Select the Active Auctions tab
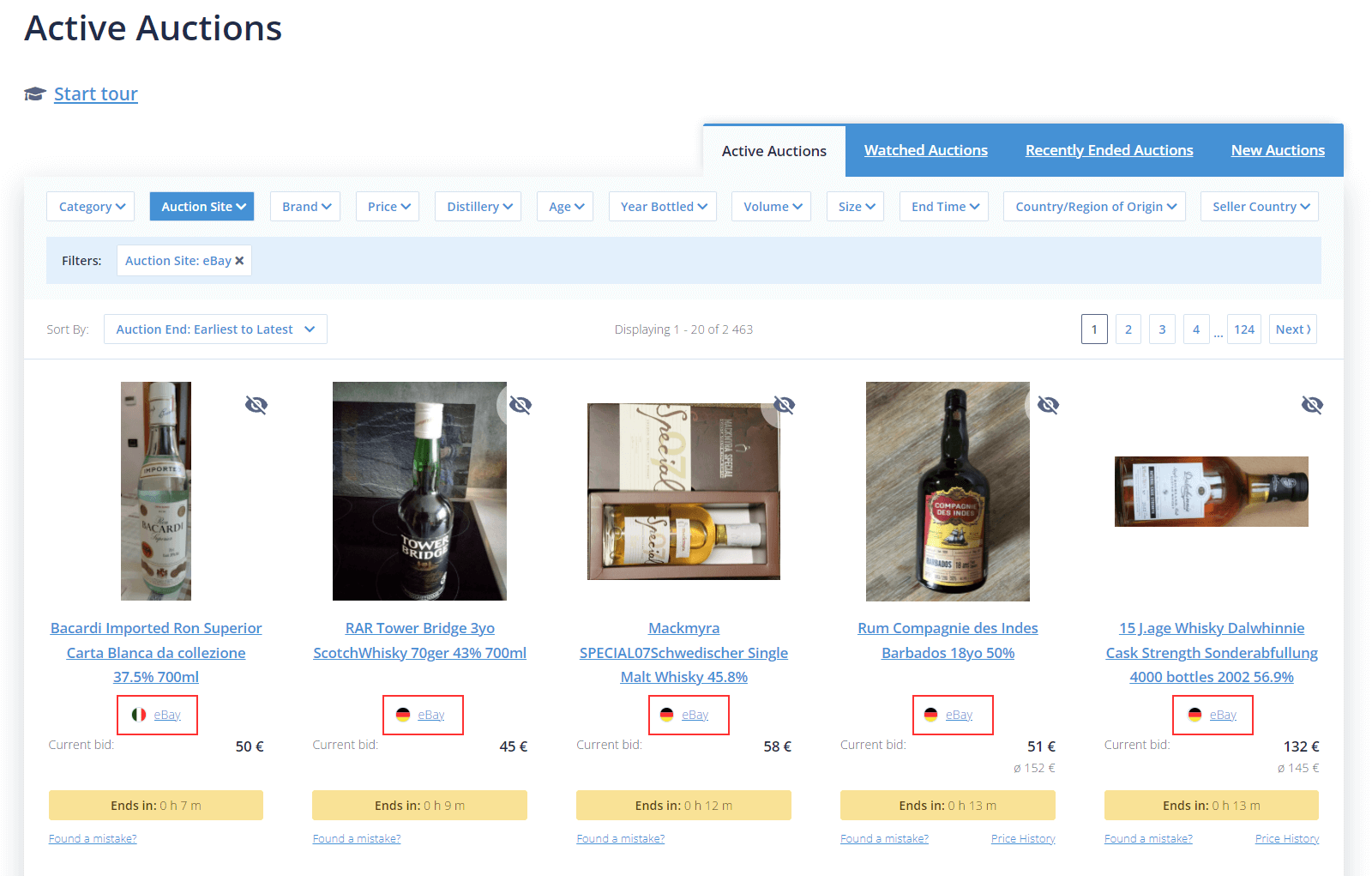The width and height of the screenshot is (1372, 876). [x=774, y=151]
